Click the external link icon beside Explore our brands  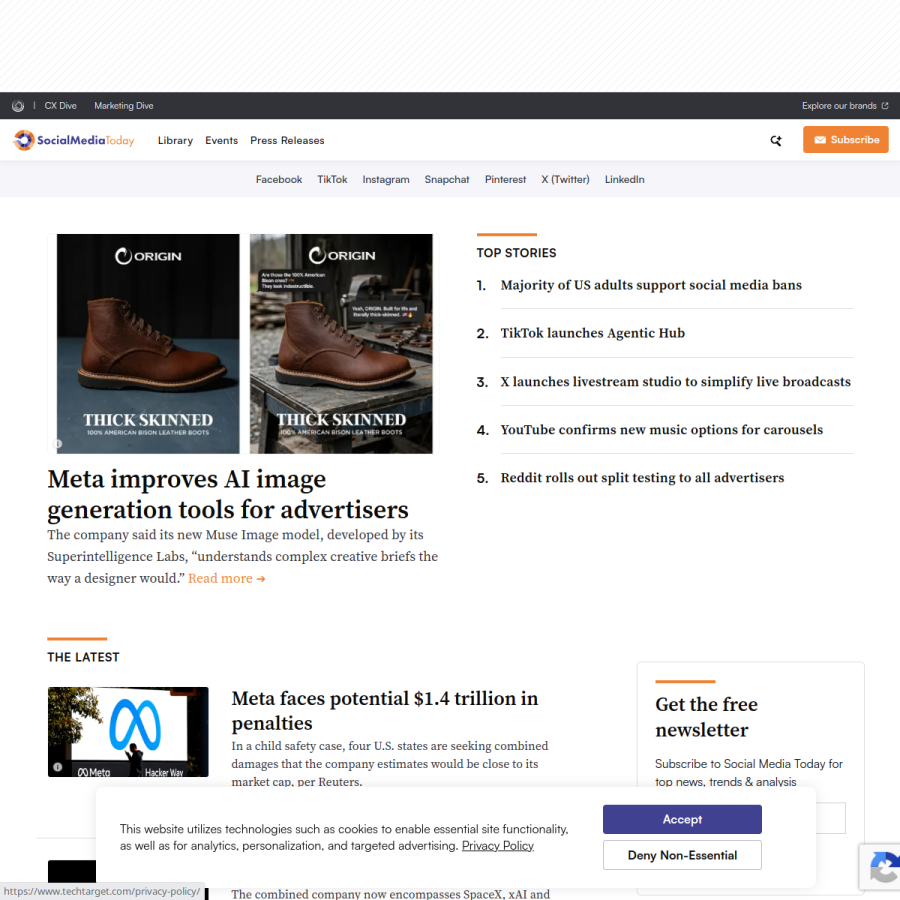[x=885, y=106]
